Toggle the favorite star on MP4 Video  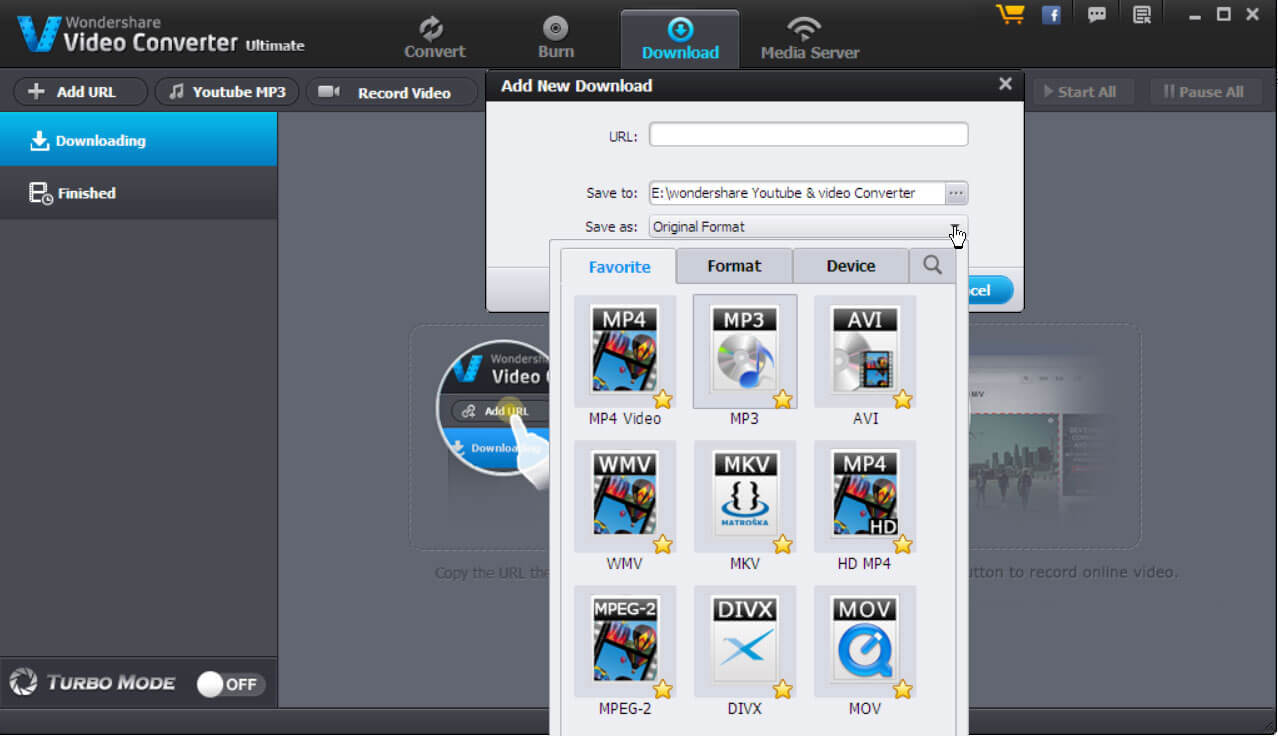coord(663,399)
